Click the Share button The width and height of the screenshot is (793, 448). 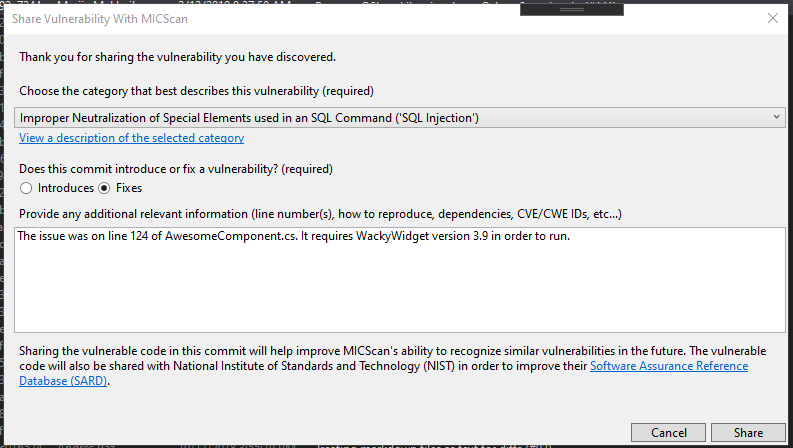pyautogui.click(x=748, y=433)
